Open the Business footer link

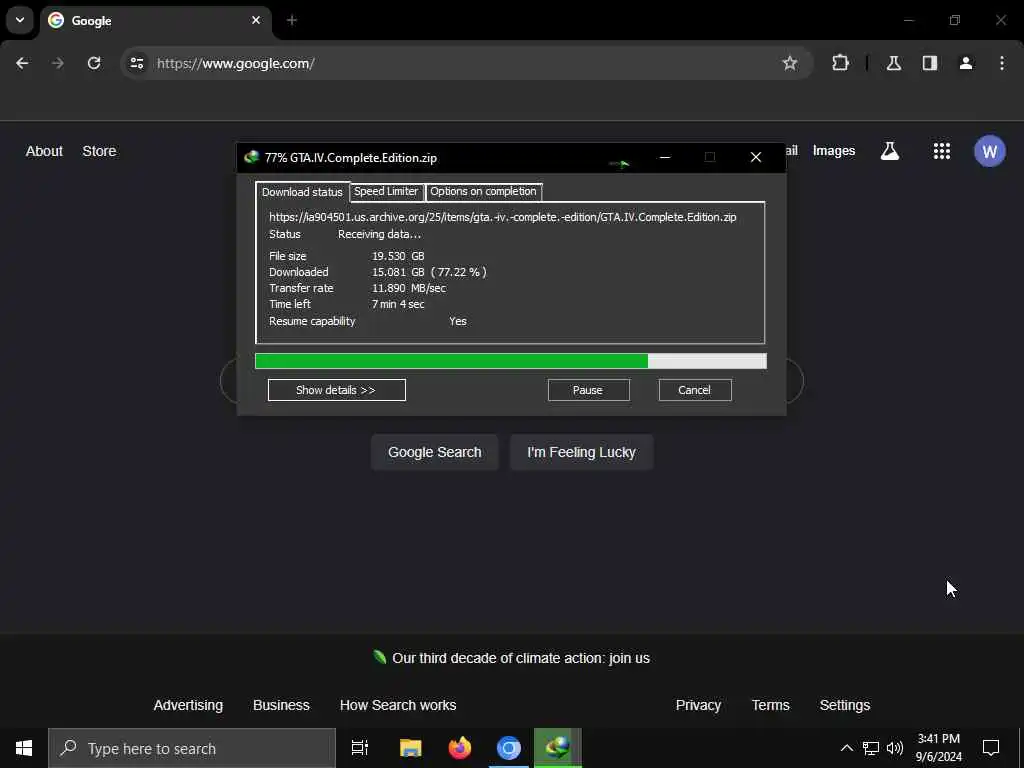281,705
